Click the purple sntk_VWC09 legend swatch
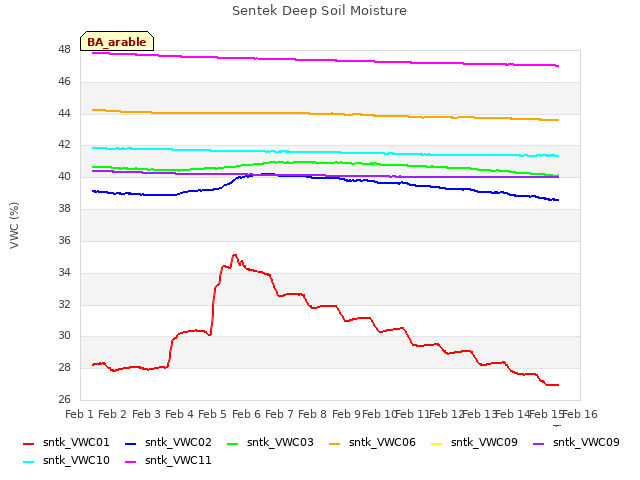Screen dimensions: 640x480 tap(539, 444)
